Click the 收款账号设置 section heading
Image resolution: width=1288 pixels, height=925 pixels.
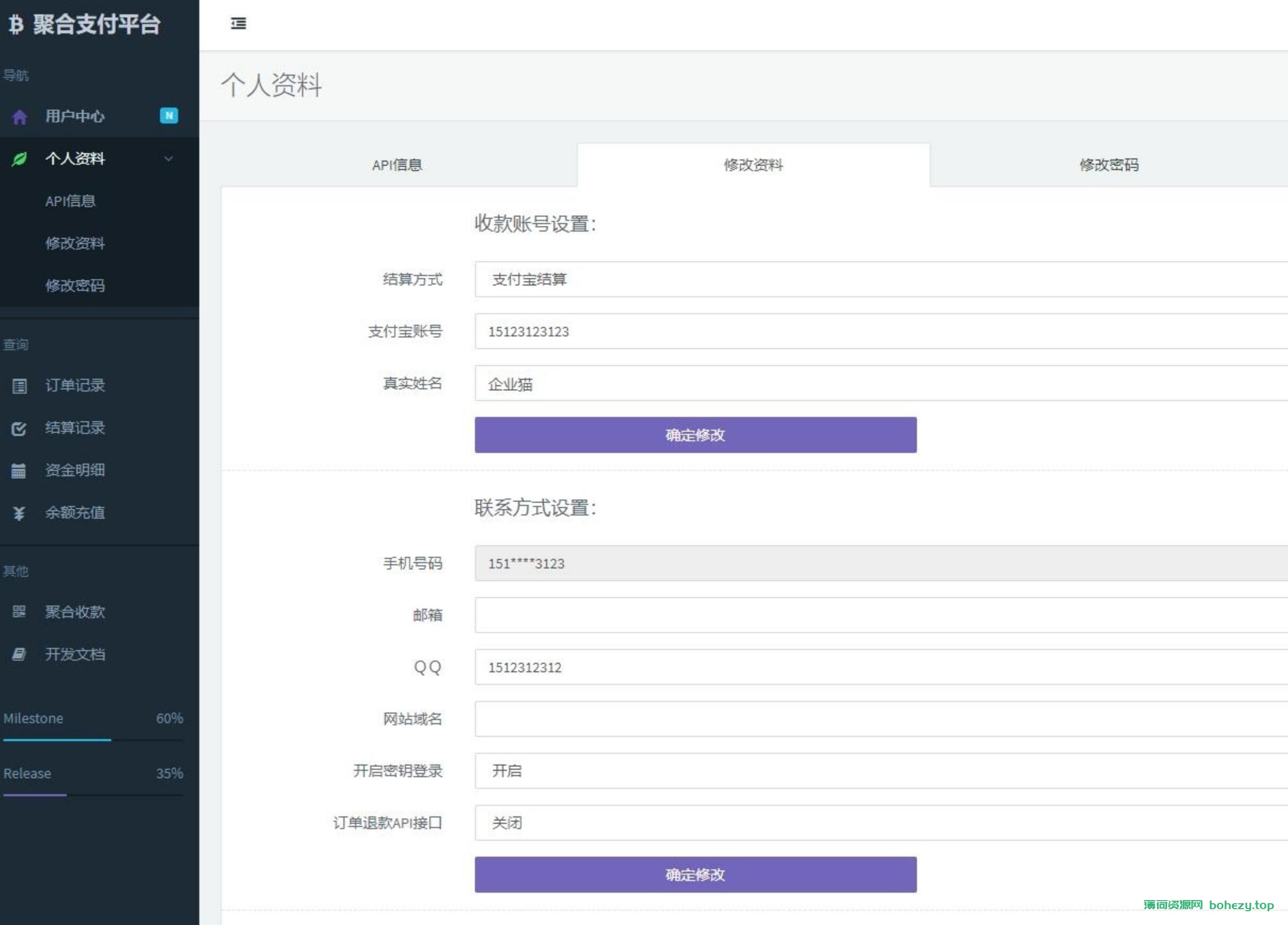coord(535,224)
